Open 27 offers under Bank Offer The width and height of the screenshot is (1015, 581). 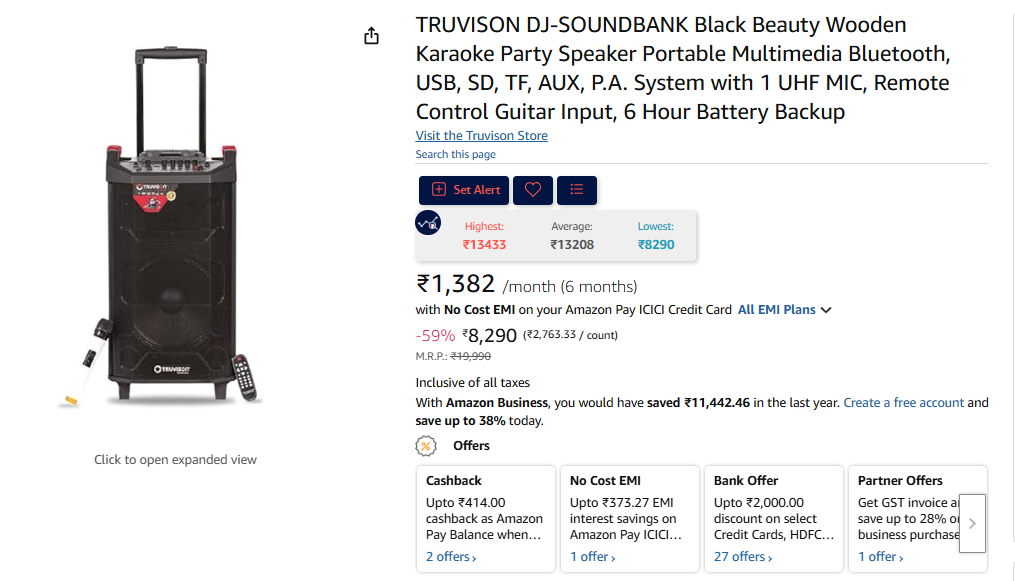click(744, 557)
